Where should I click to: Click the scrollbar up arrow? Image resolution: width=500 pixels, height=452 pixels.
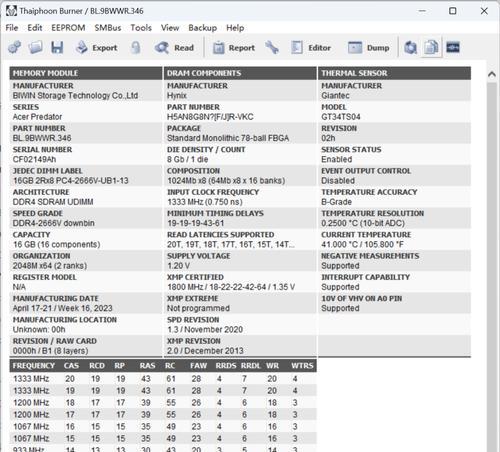pyautogui.click(x=492, y=74)
